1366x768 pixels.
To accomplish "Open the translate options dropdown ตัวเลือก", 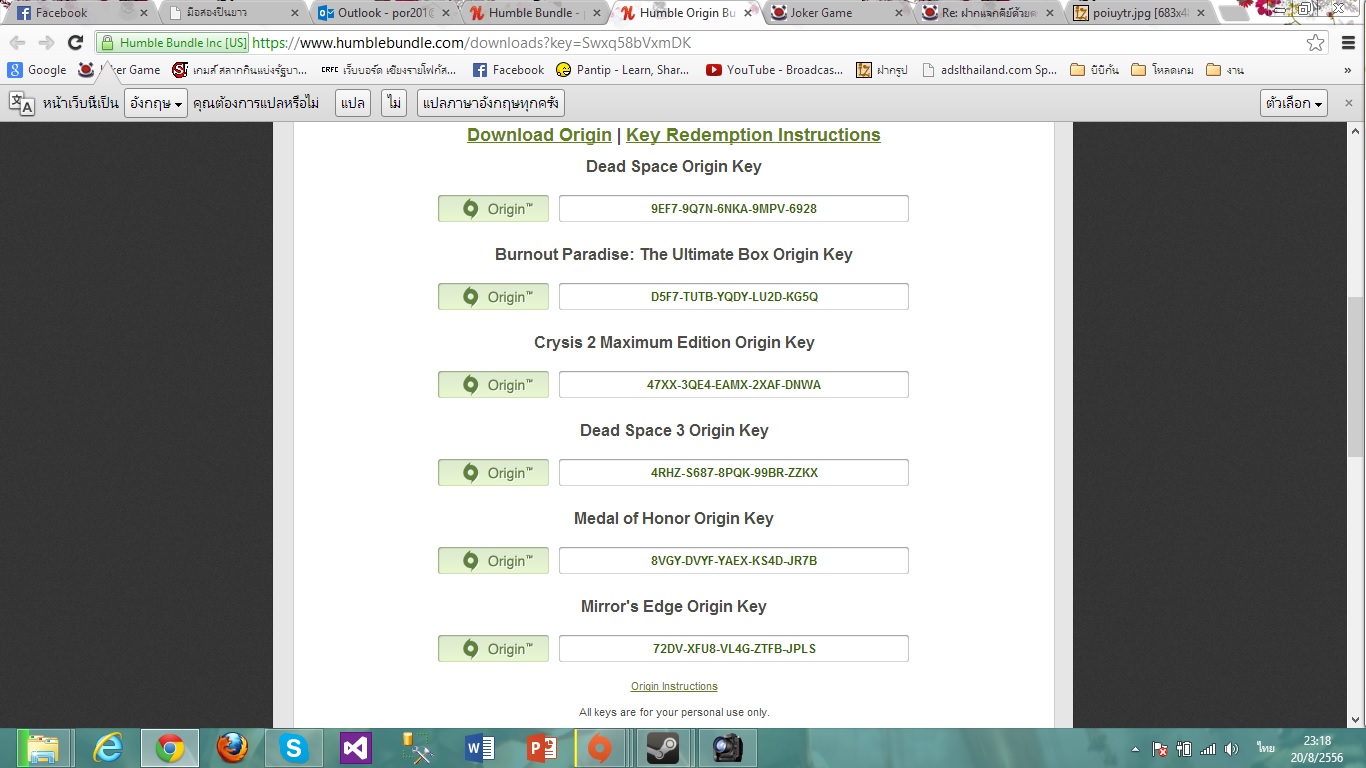I will tap(1294, 103).
